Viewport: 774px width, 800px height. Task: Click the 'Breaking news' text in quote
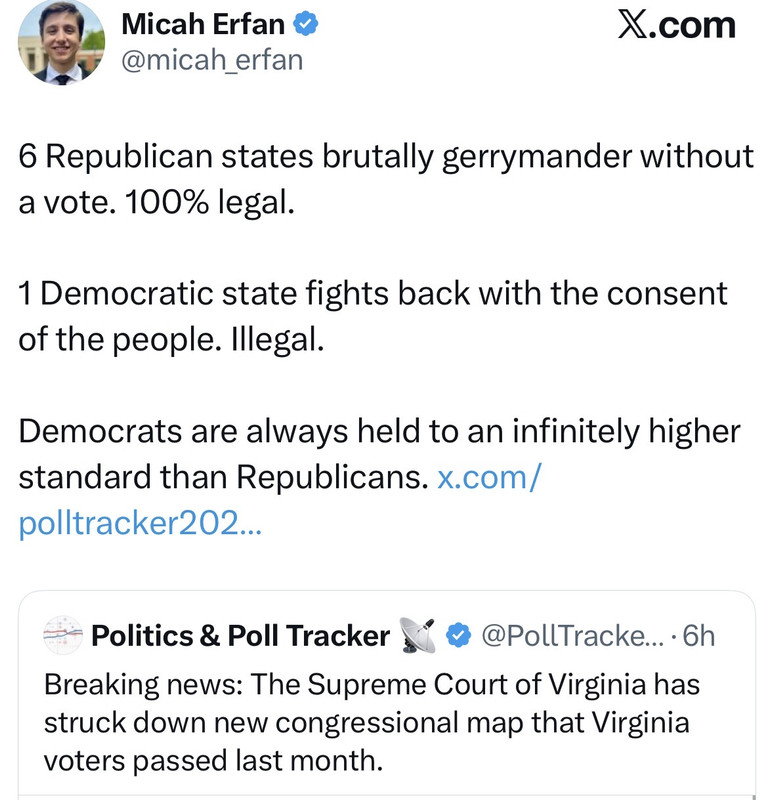(x=143, y=684)
